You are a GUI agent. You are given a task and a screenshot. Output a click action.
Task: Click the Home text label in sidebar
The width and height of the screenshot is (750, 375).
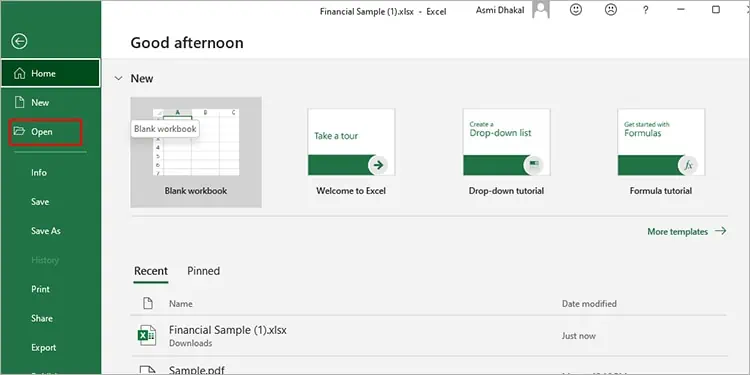(x=44, y=74)
